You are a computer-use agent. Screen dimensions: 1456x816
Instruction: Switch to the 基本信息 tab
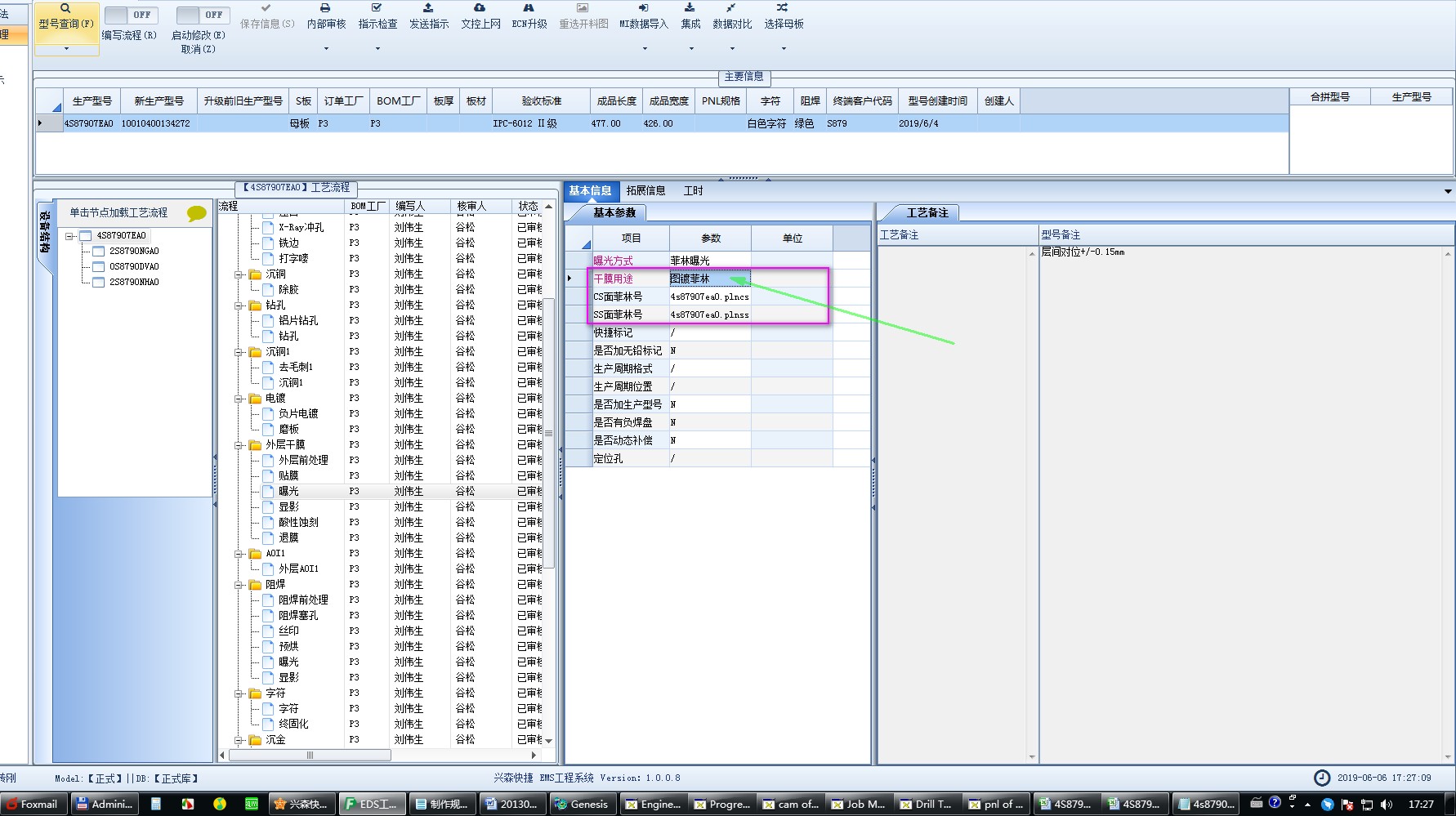click(x=590, y=190)
